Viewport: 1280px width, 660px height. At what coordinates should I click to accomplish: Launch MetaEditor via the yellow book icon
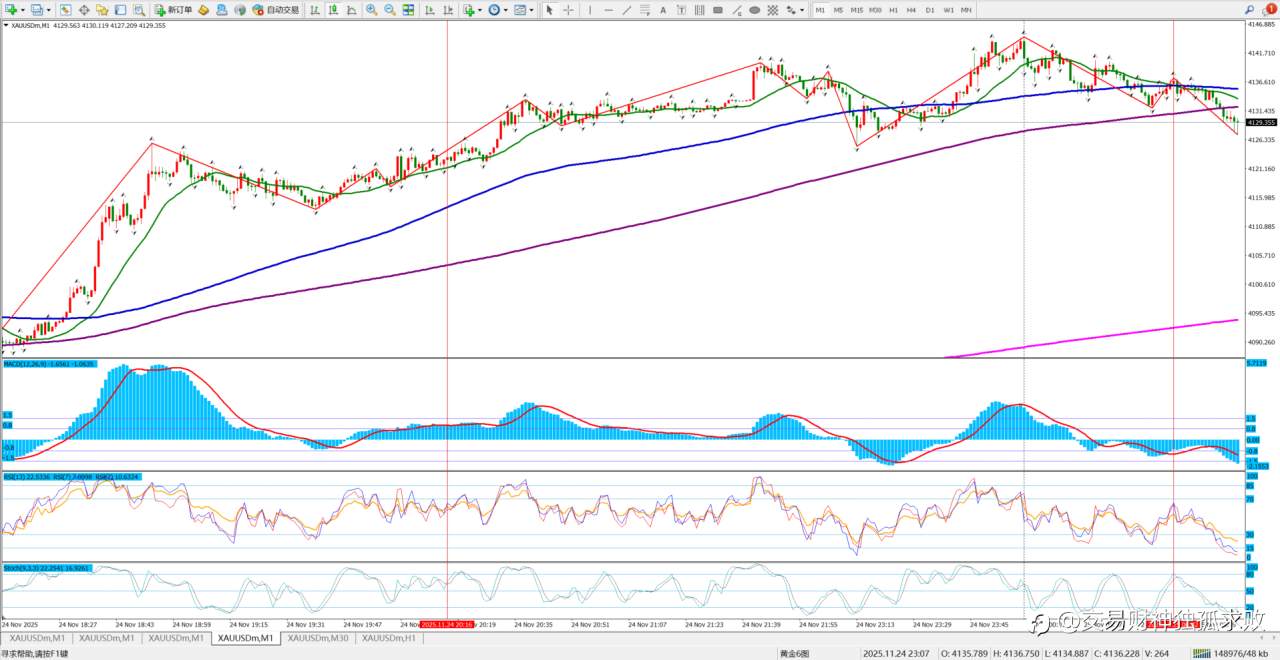pos(203,10)
